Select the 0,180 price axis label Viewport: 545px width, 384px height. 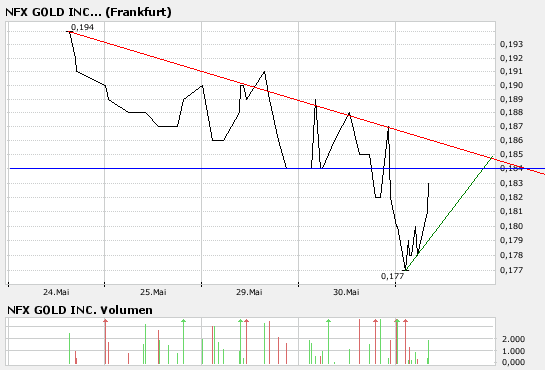(x=511, y=226)
